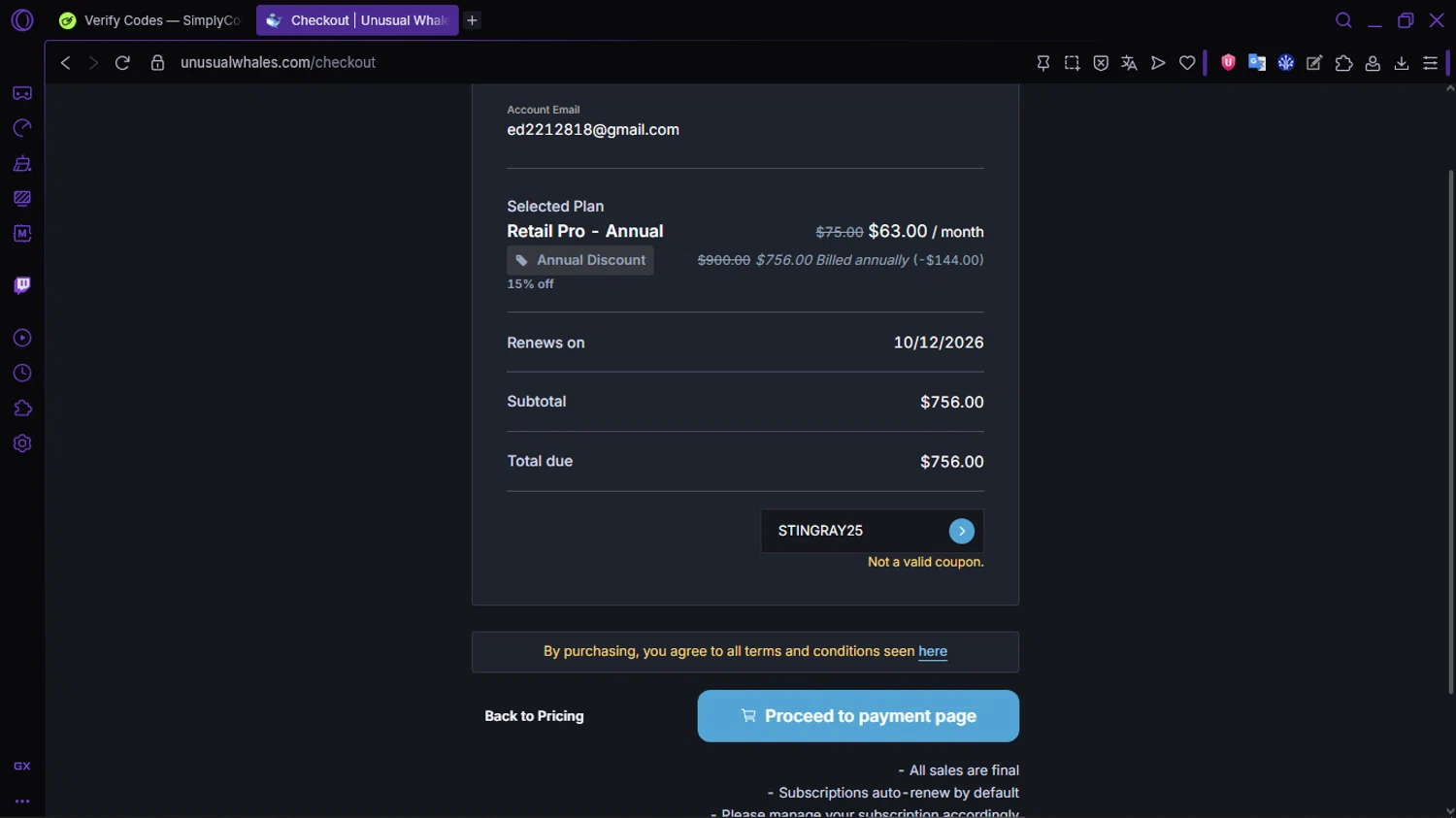This screenshot has width=1456, height=818.
Task: Switch to Verify Codes SimplyCodes tab
Action: pos(149,20)
